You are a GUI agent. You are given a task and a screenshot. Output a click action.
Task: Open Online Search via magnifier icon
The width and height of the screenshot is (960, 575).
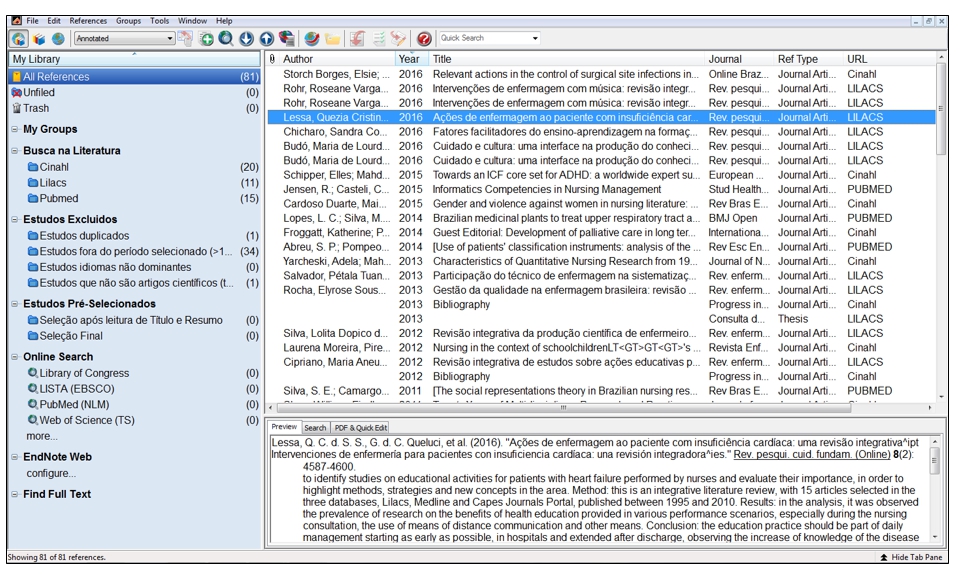point(226,39)
